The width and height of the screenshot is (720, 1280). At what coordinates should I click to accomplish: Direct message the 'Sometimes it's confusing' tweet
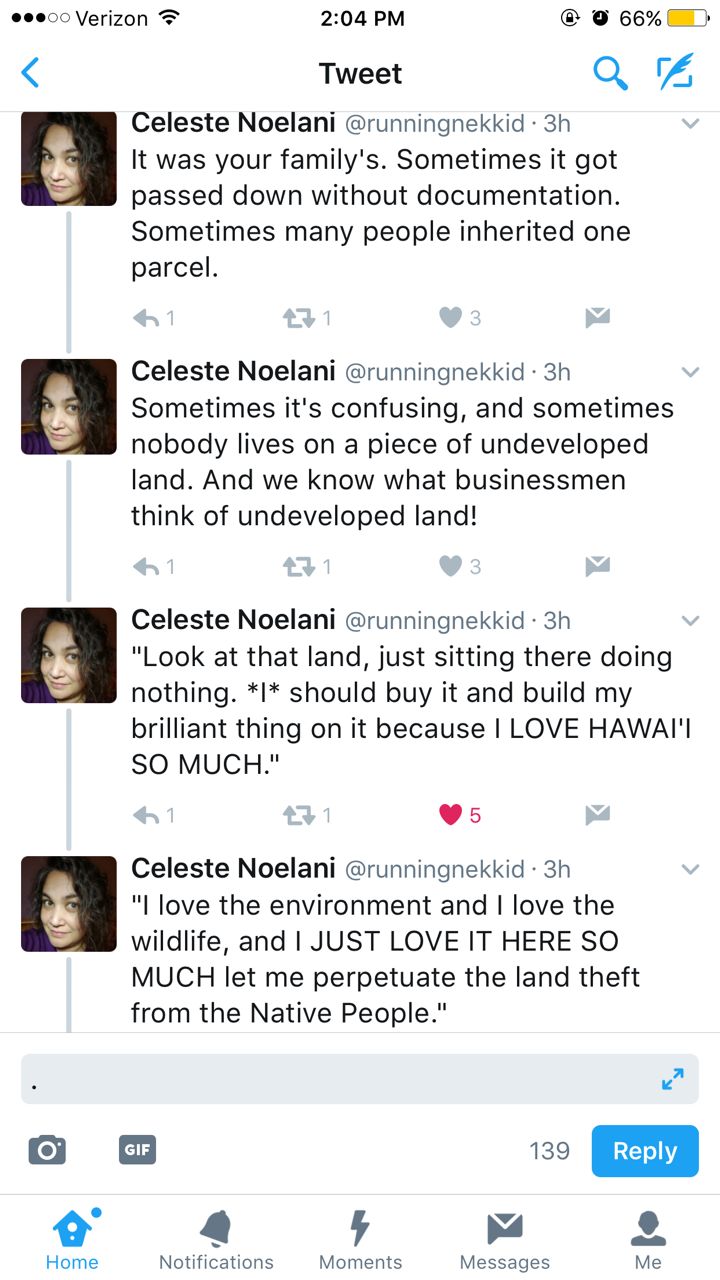click(597, 567)
